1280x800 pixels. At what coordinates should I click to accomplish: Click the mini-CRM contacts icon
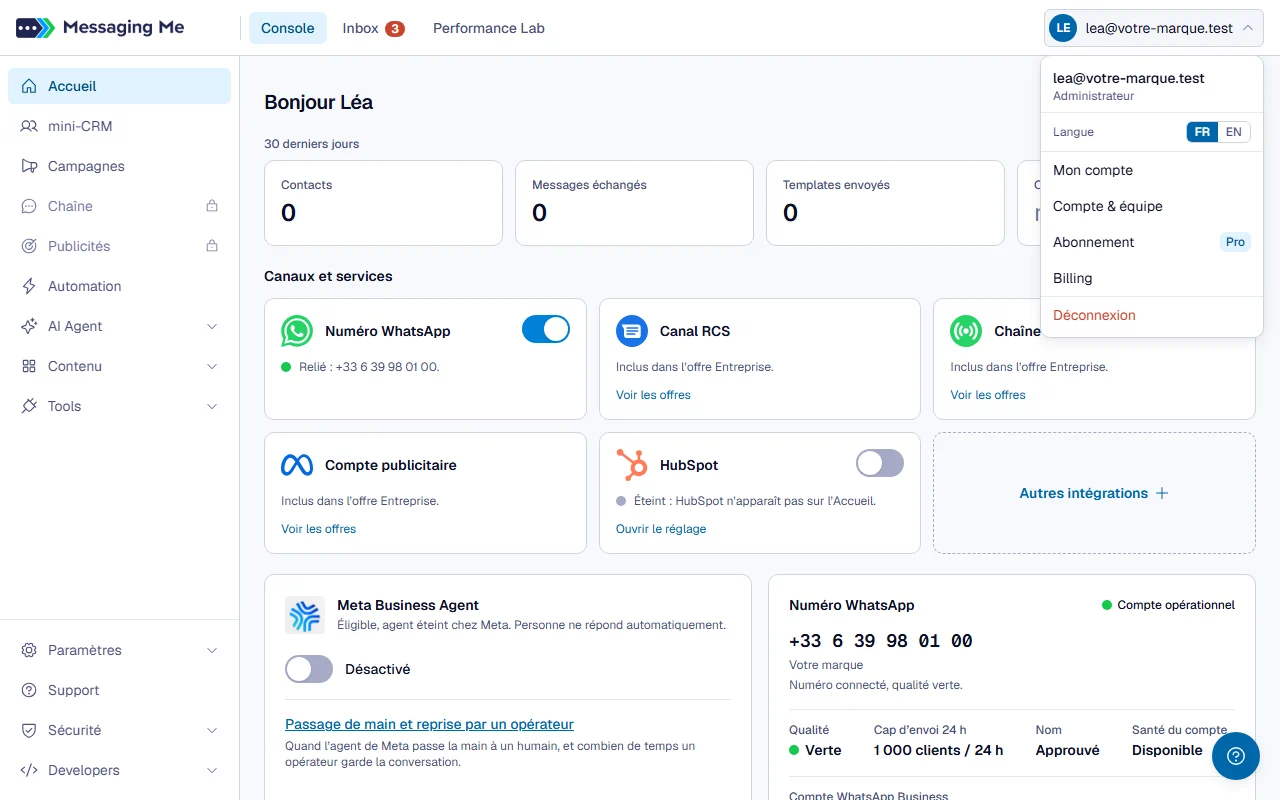pos(29,126)
